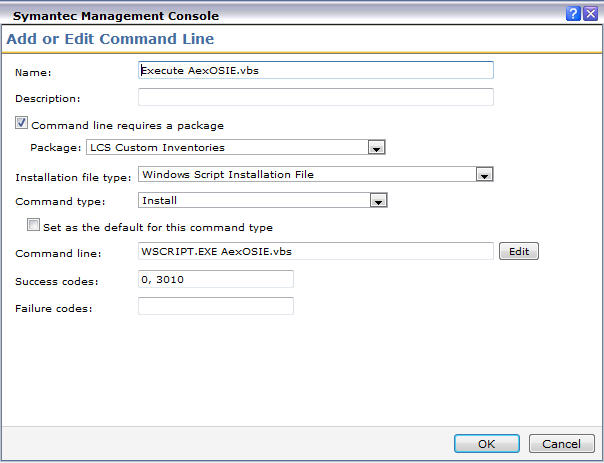This screenshot has height=463, width=604.
Task: Enable Set as the default for this command type
Action: click(33, 225)
